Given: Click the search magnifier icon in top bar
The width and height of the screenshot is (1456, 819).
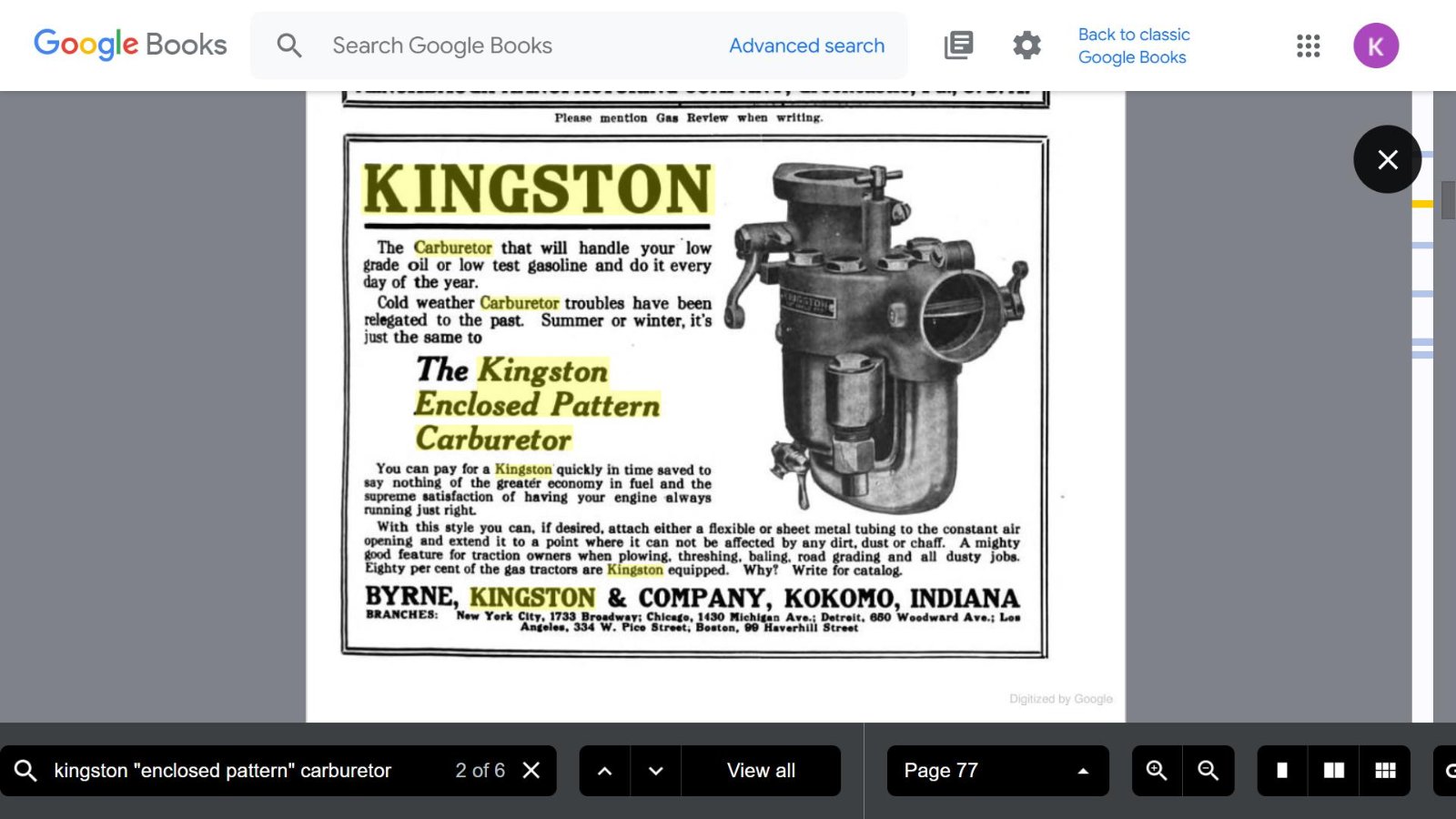Looking at the screenshot, I should (289, 45).
